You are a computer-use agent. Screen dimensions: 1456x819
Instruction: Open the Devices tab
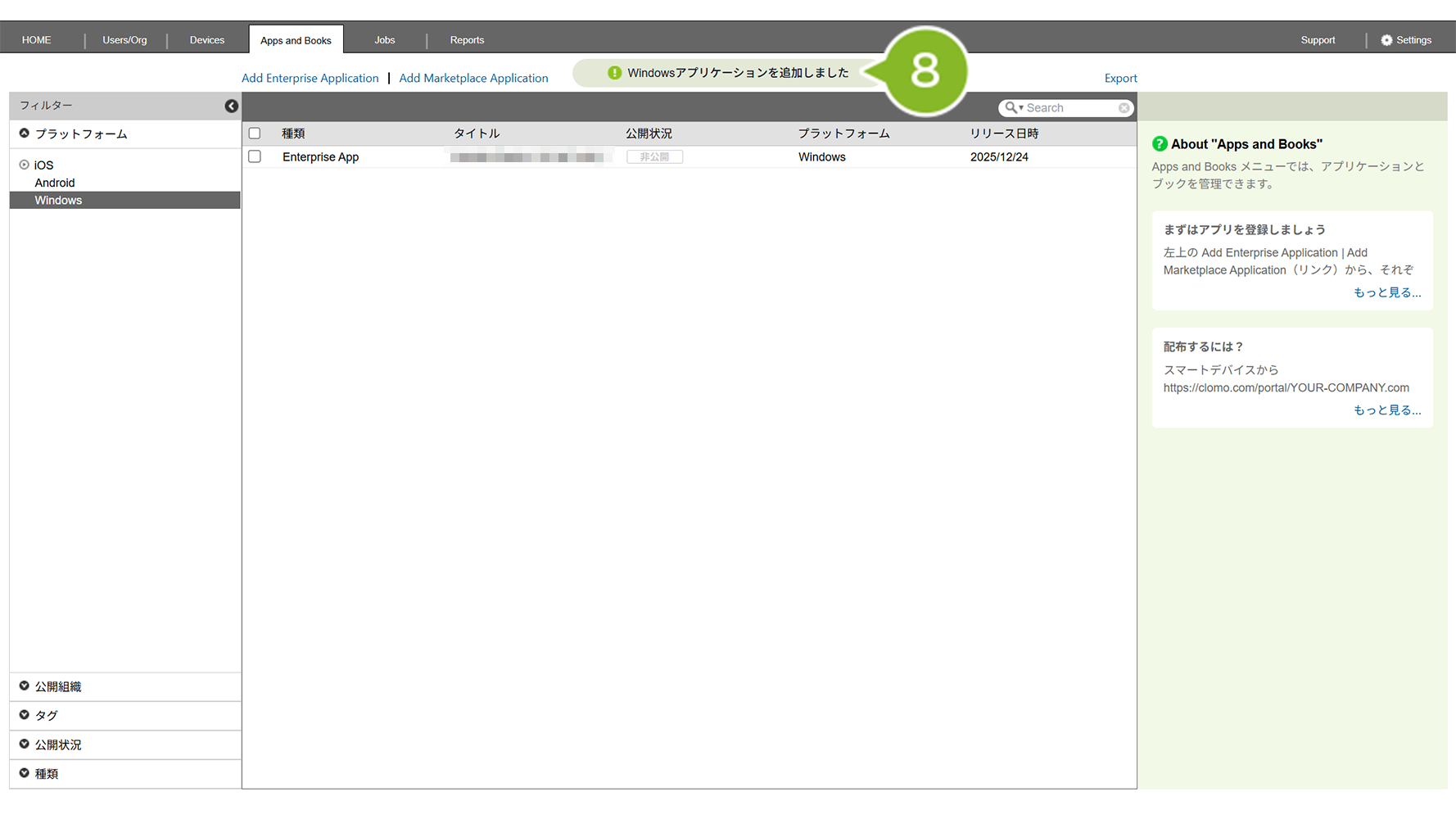pyautogui.click(x=207, y=40)
